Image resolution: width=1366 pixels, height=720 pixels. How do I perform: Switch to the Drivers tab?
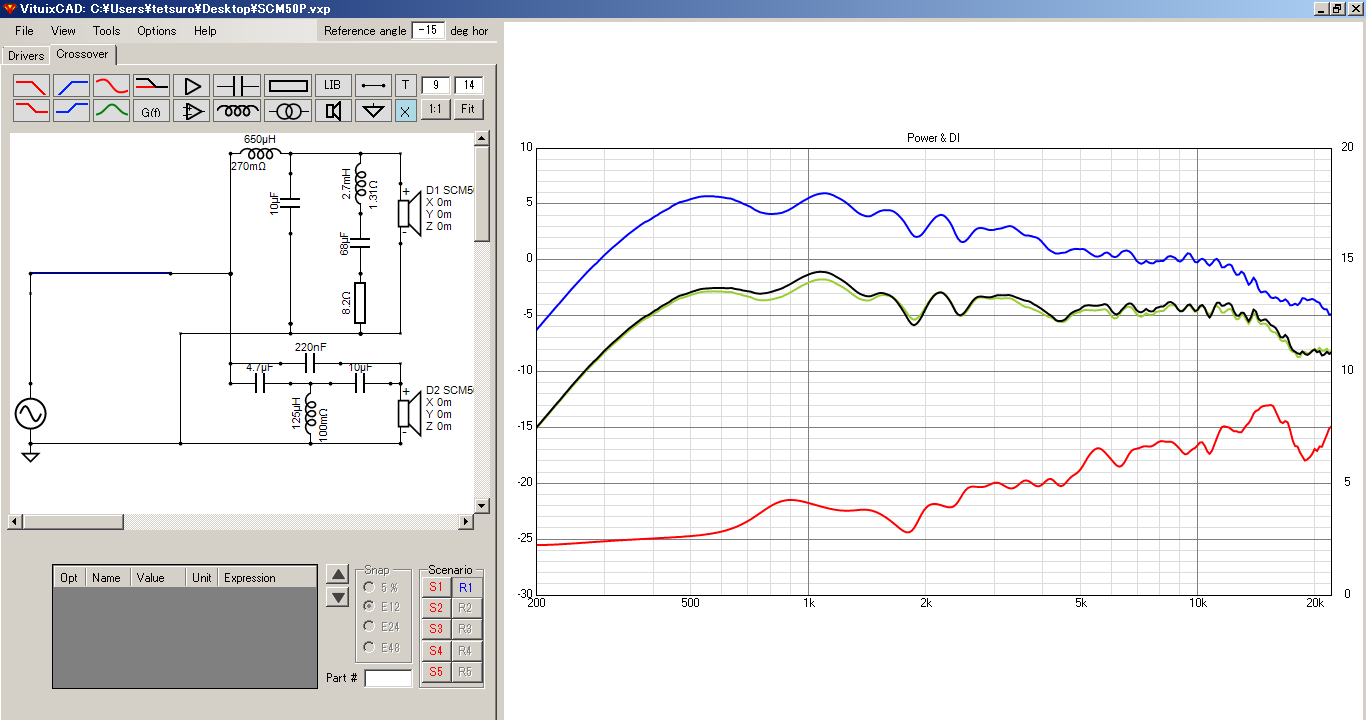coord(26,56)
